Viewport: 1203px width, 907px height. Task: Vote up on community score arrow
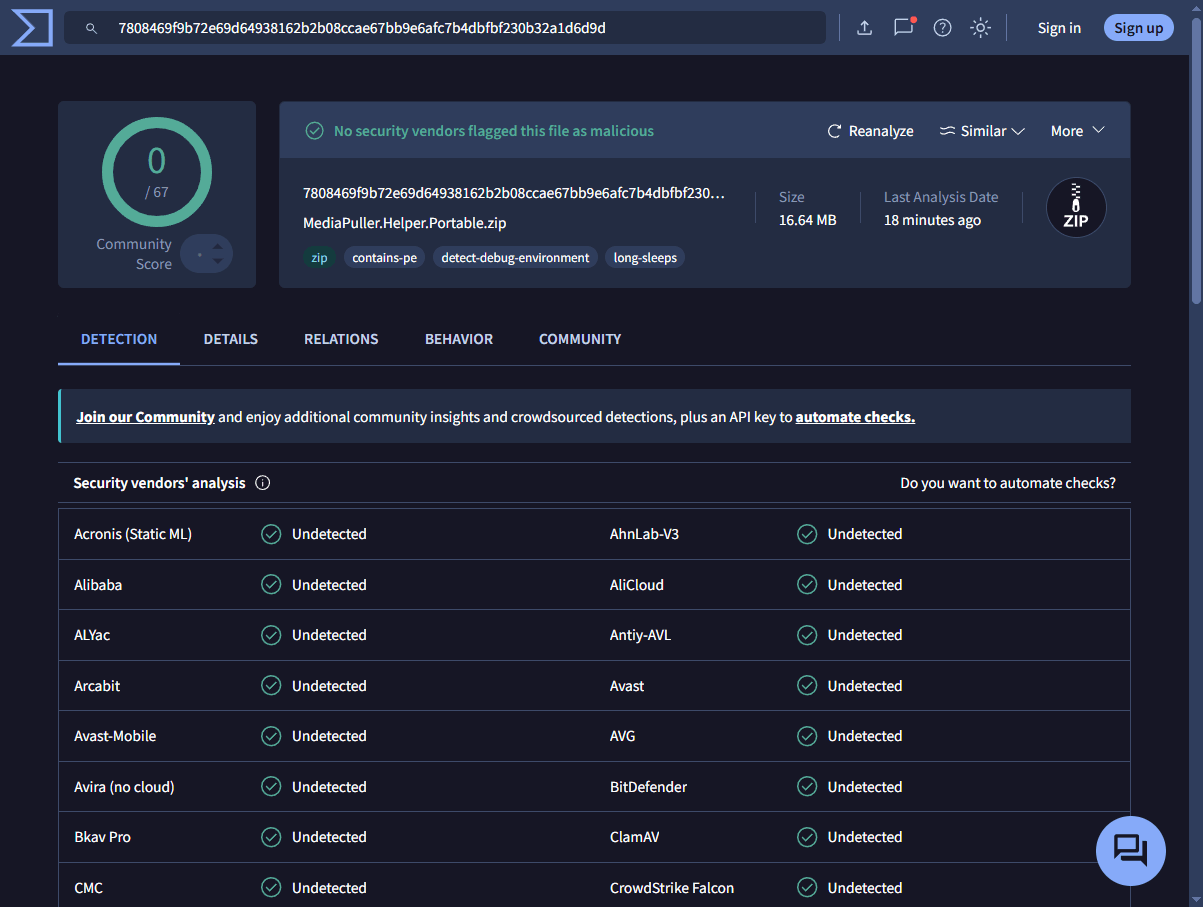pyautogui.click(x=218, y=246)
